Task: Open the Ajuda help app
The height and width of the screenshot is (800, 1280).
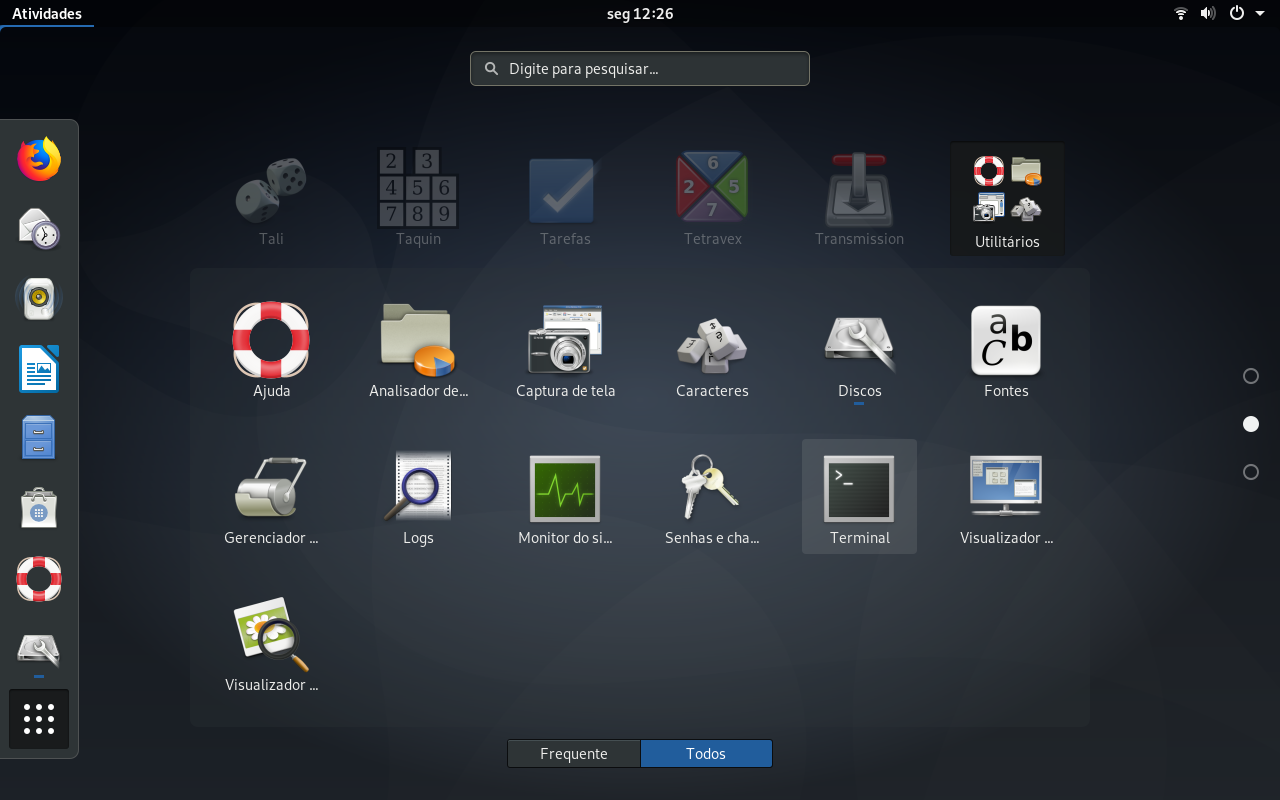Action: (x=271, y=350)
